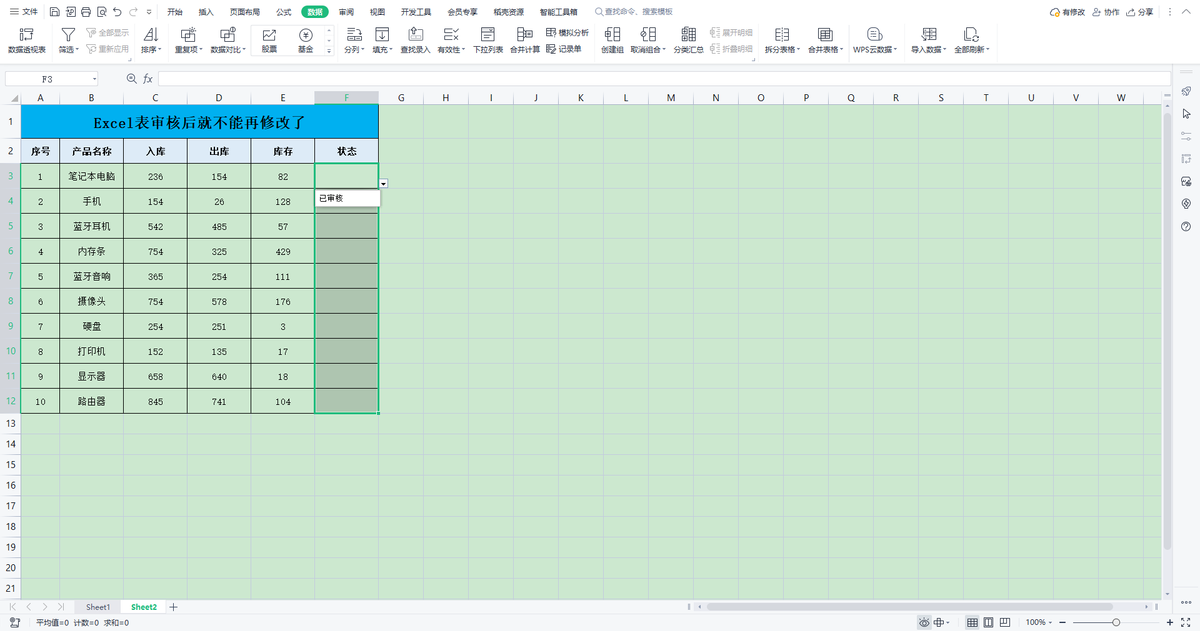Click the print icon in quick access bar
Viewport: 1200px width, 631px height.
(86, 12)
